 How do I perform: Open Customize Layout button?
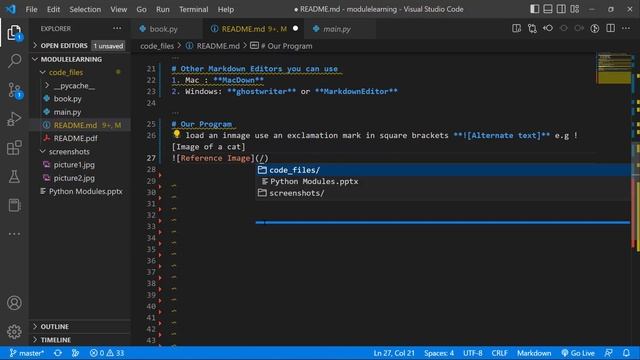coord(575,9)
